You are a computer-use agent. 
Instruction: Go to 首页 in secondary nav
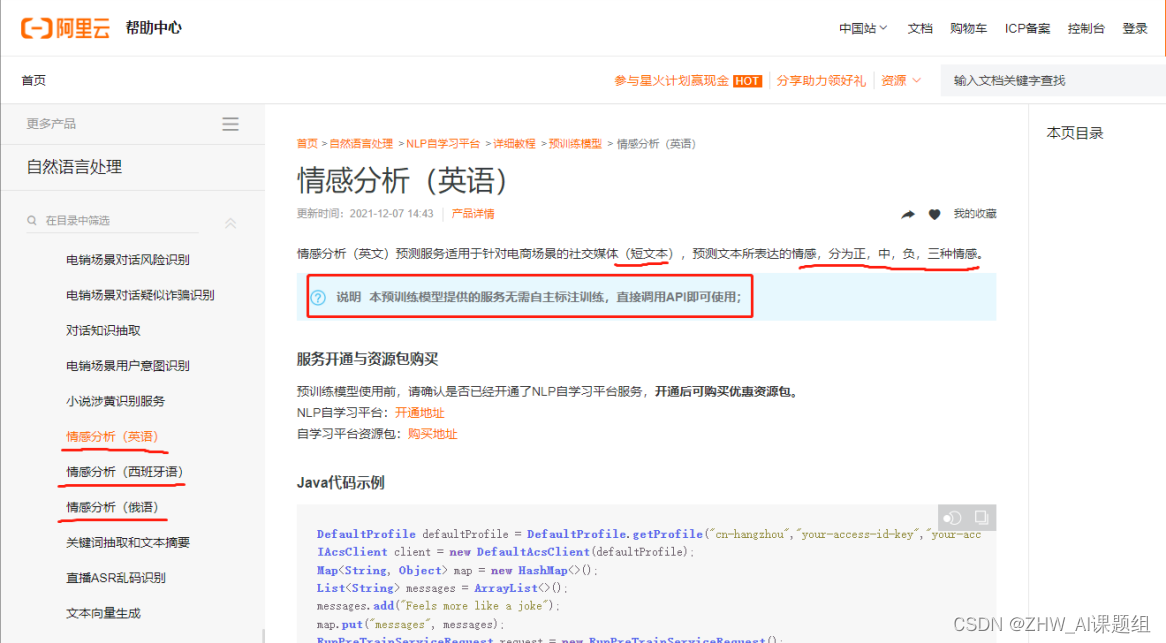(33, 80)
